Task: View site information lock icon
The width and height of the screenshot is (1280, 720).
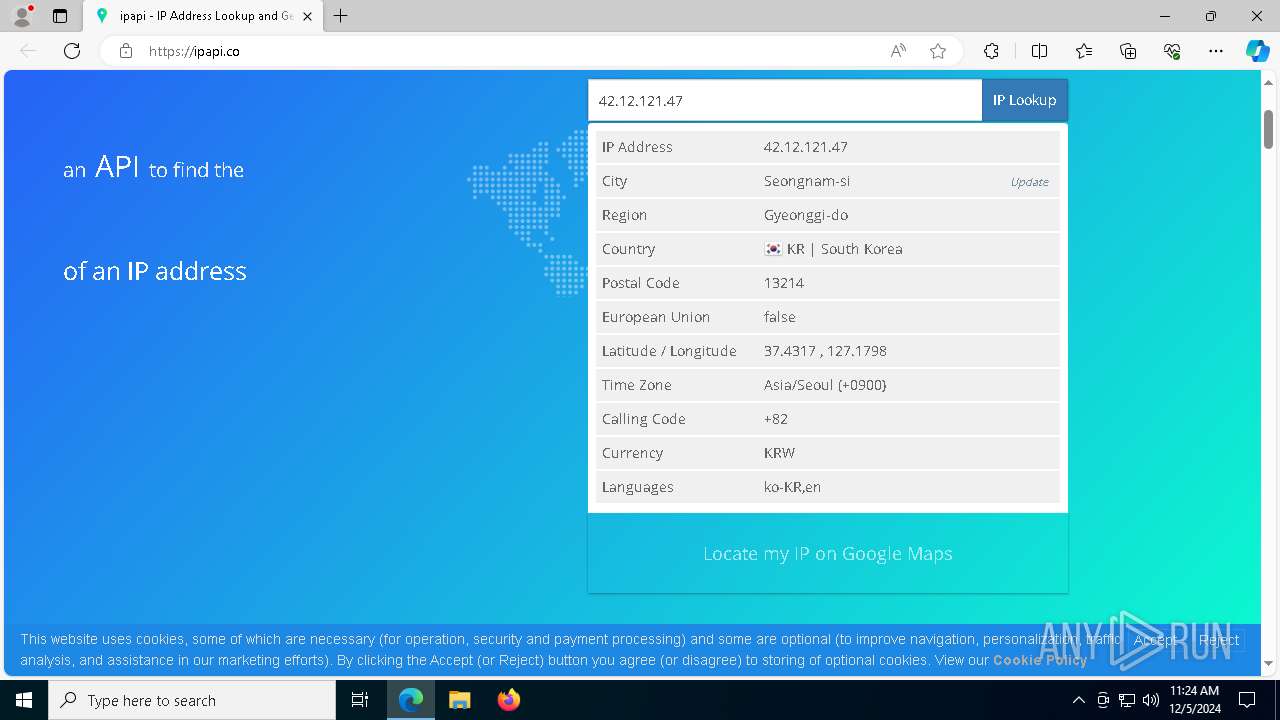Action: pos(126,51)
